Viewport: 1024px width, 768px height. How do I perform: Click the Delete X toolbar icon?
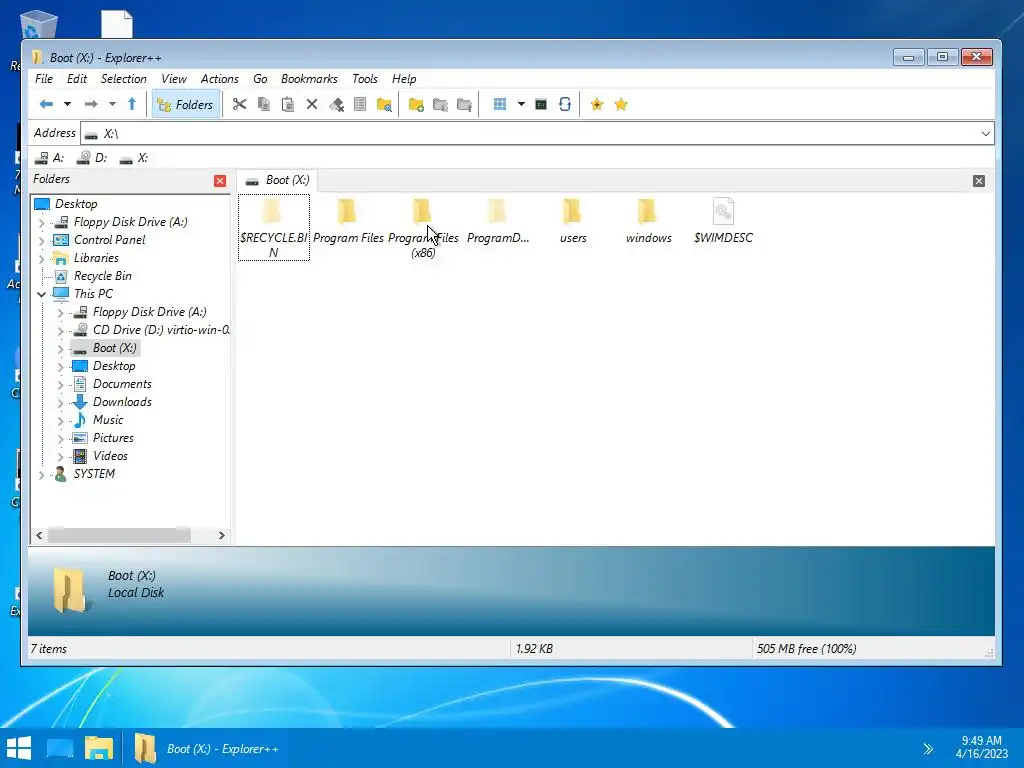(312, 104)
